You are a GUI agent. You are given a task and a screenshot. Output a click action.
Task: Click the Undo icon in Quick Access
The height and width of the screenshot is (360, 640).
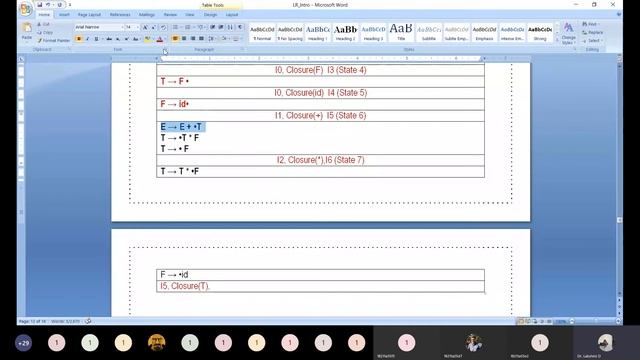(48, 5)
